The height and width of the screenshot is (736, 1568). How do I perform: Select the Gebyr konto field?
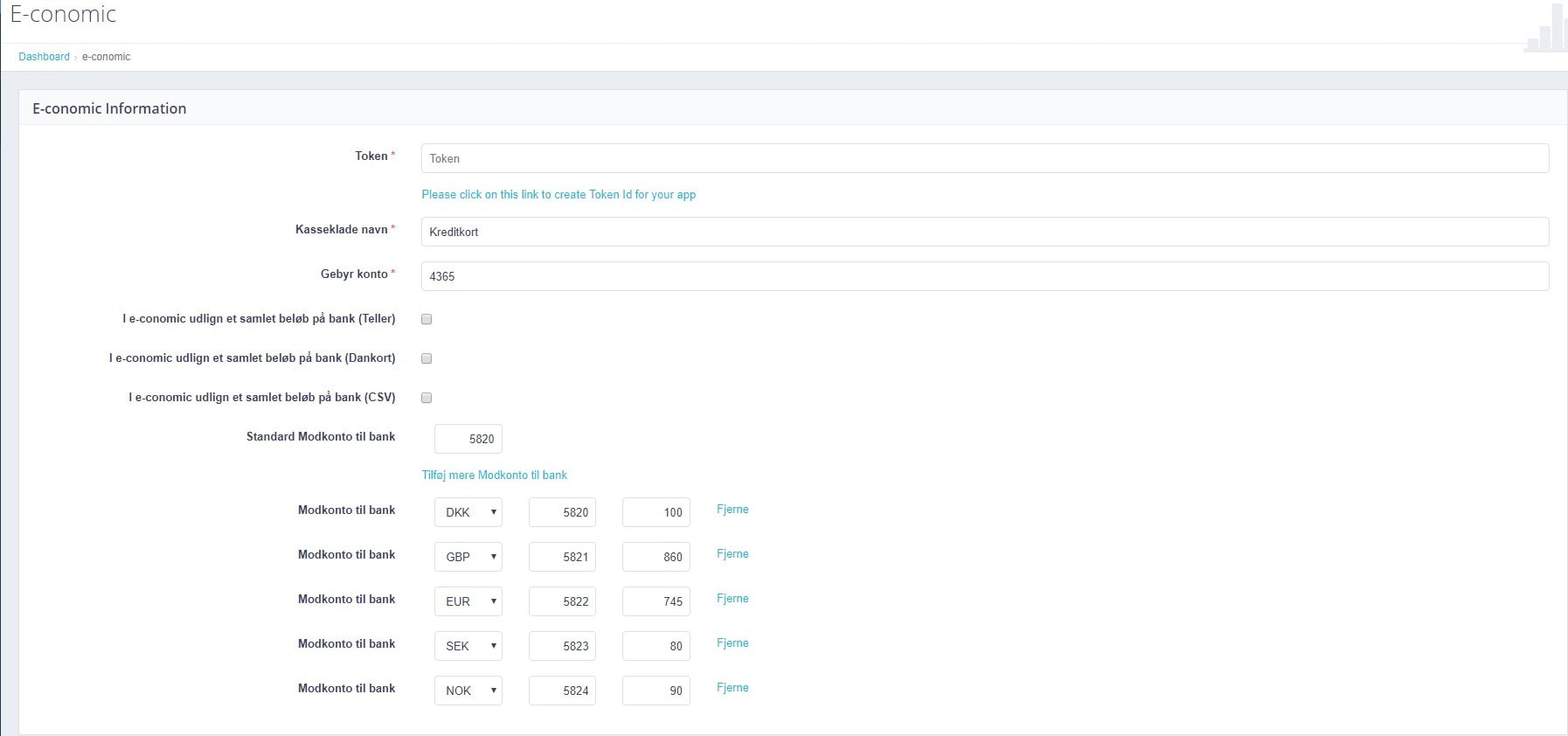(984, 276)
